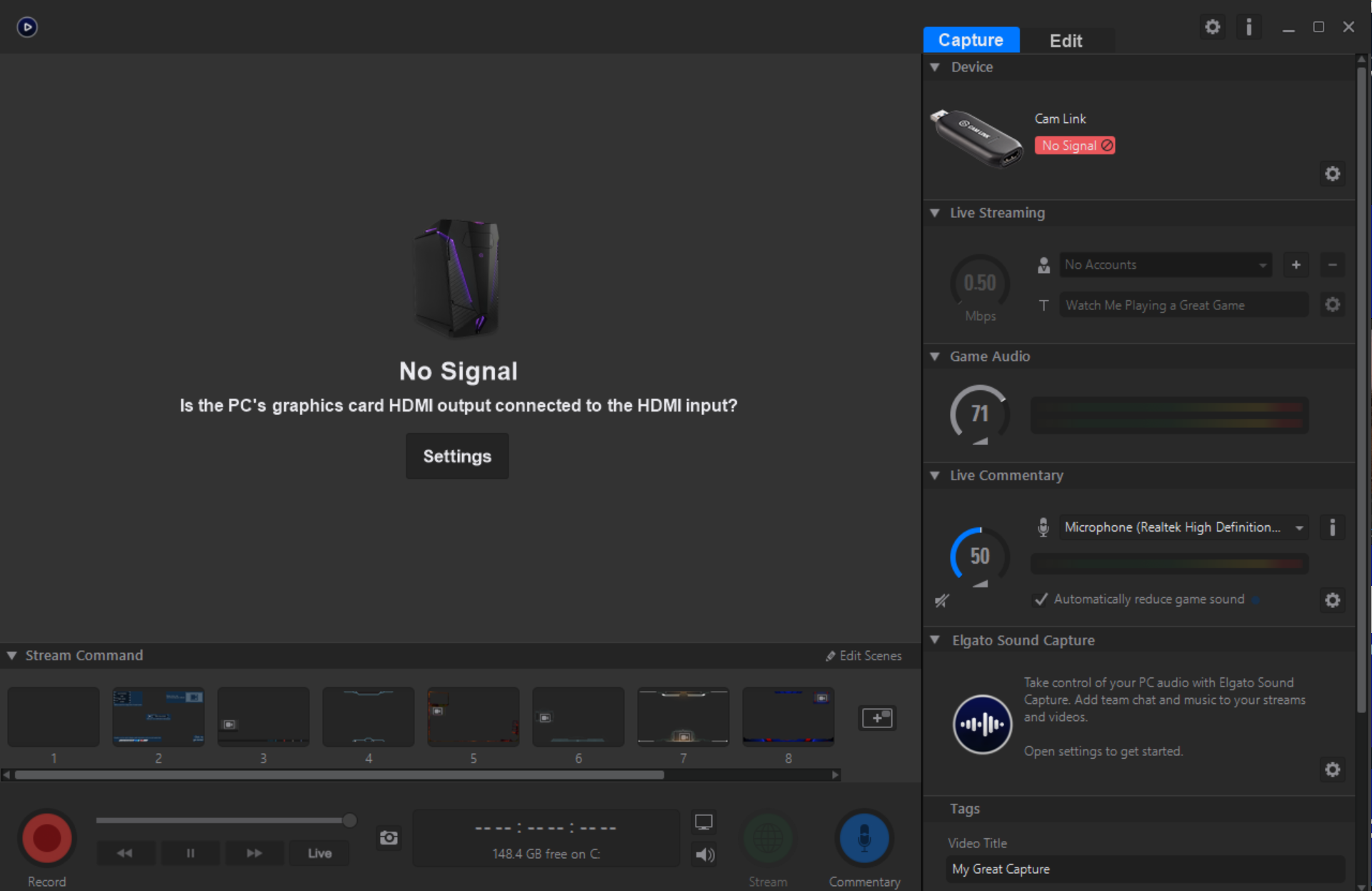The image size is (1372, 891).
Task: Click the Video Title field My Great Capture
Action: tap(1146, 869)
